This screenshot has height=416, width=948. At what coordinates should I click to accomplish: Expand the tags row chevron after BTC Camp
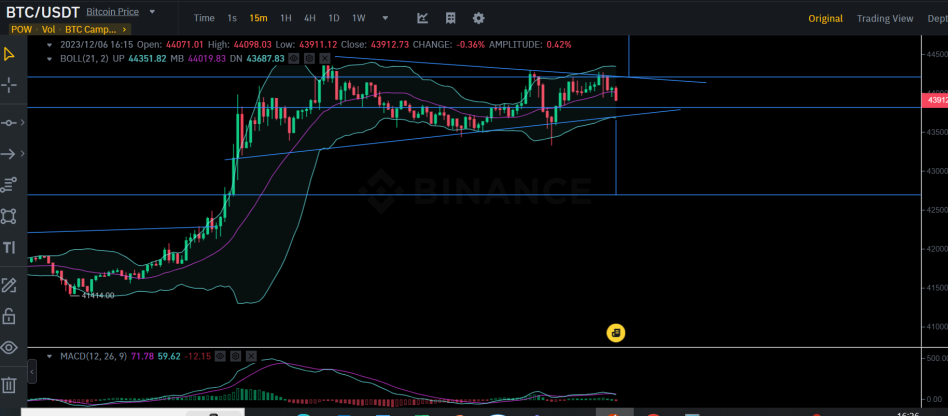click(125, 29)
